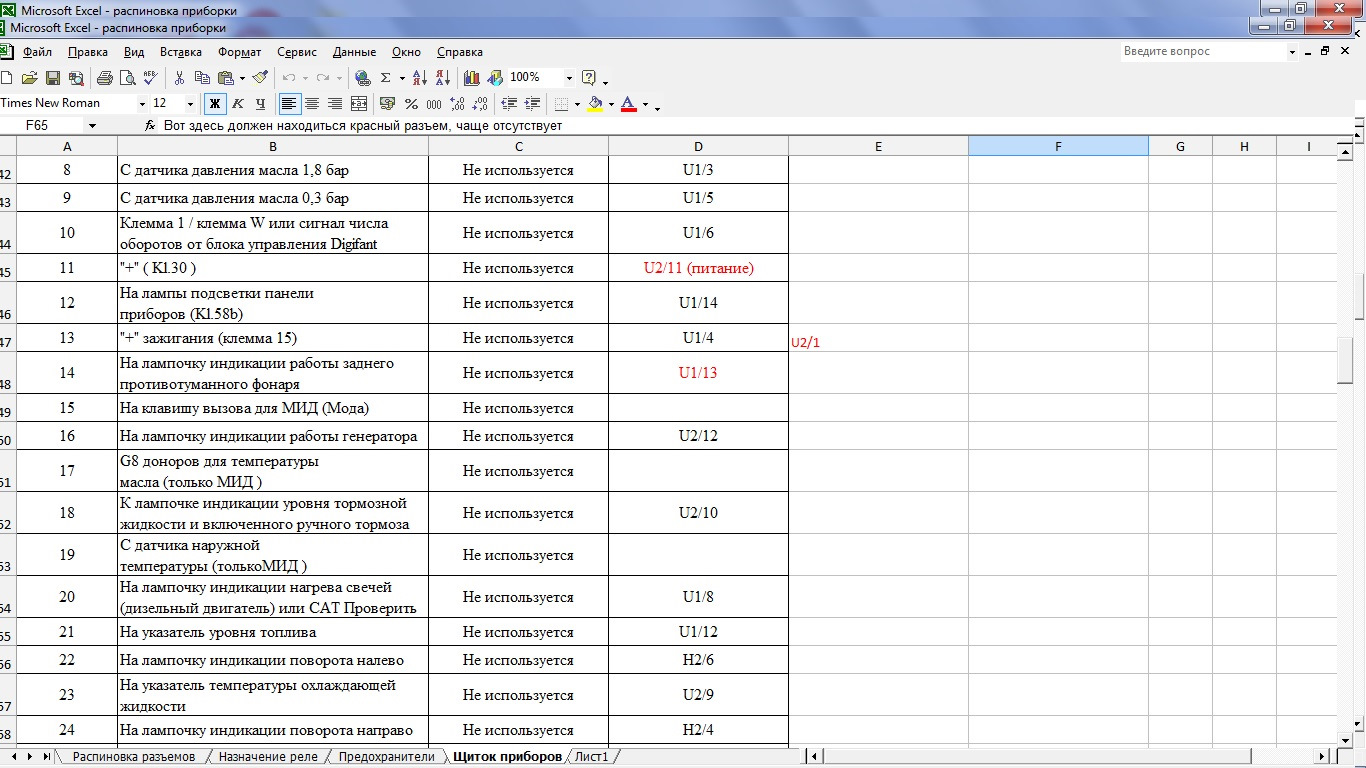The image size is (1366, 768).
Task: Click the Merge and Center icon
Action: [x=358, y=103]
